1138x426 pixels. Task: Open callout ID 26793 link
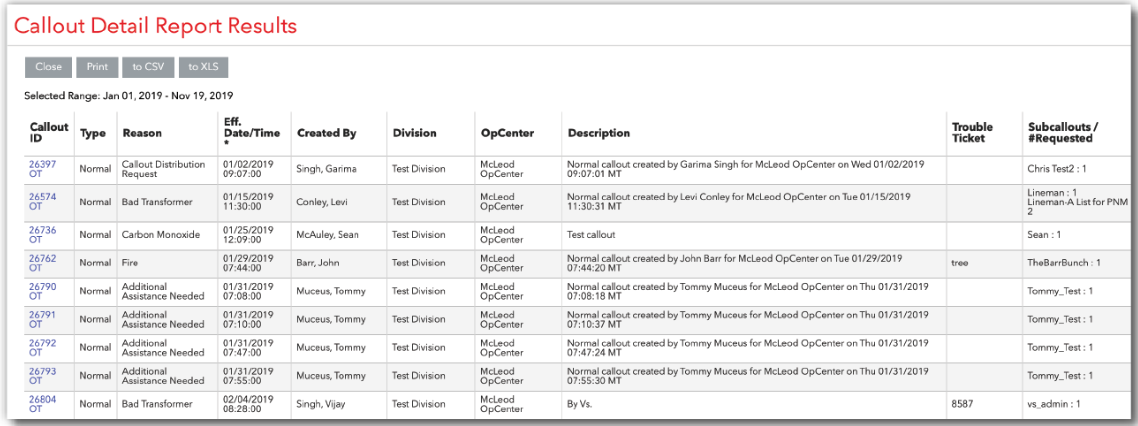41,370
